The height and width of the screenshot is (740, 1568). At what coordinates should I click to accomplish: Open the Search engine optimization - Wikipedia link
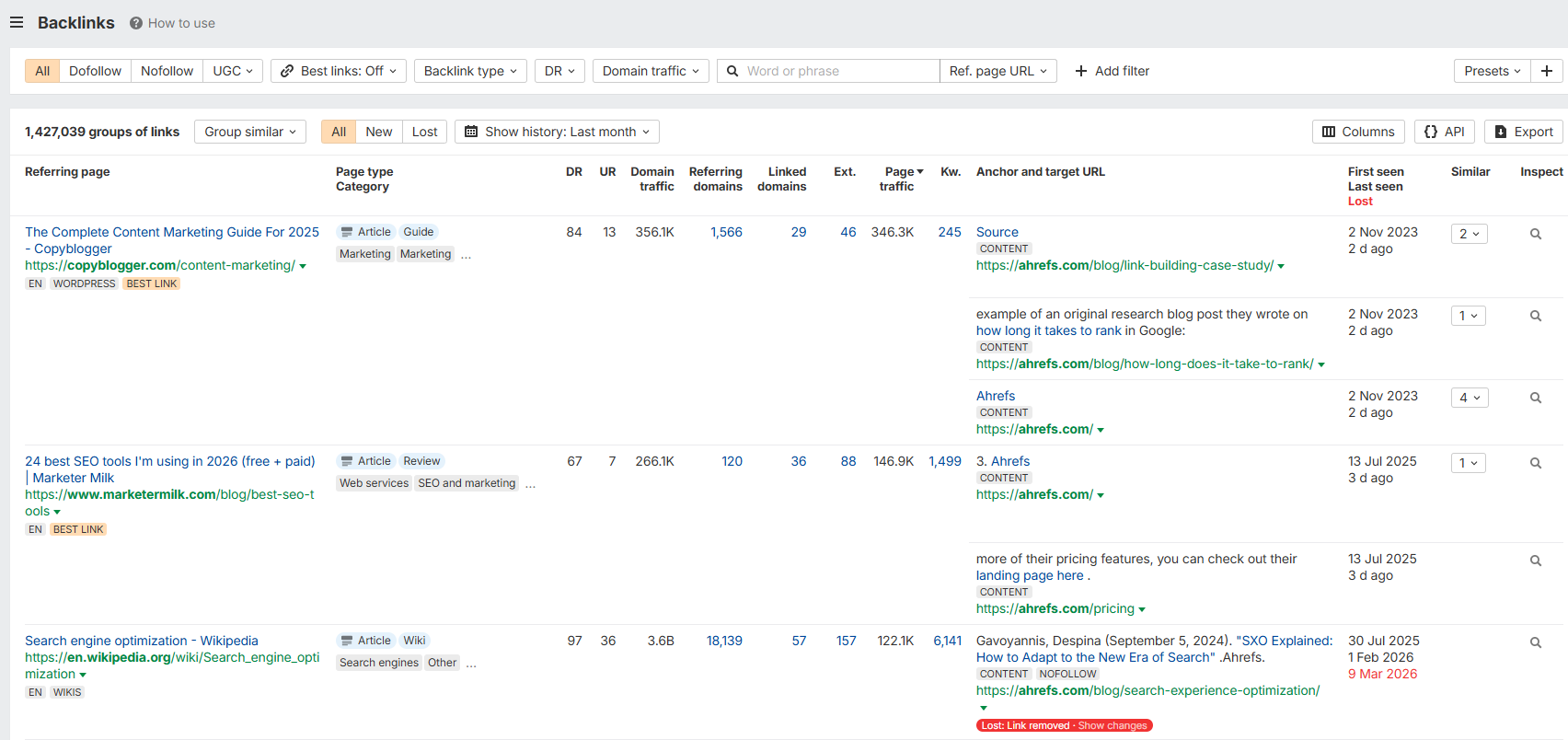[x=142, y=641]
